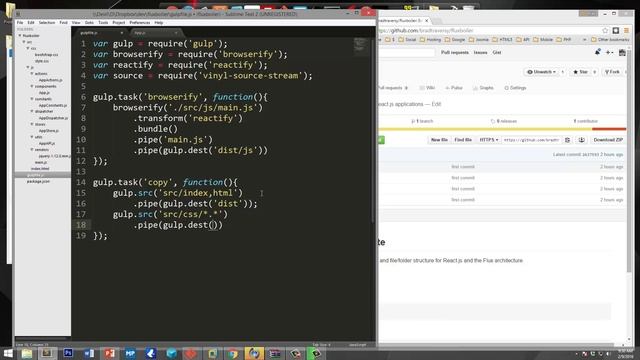Collapse the vendors folder in sidebar
The width and height of the screenshot is (640, 360).
[x=32, y=150]
